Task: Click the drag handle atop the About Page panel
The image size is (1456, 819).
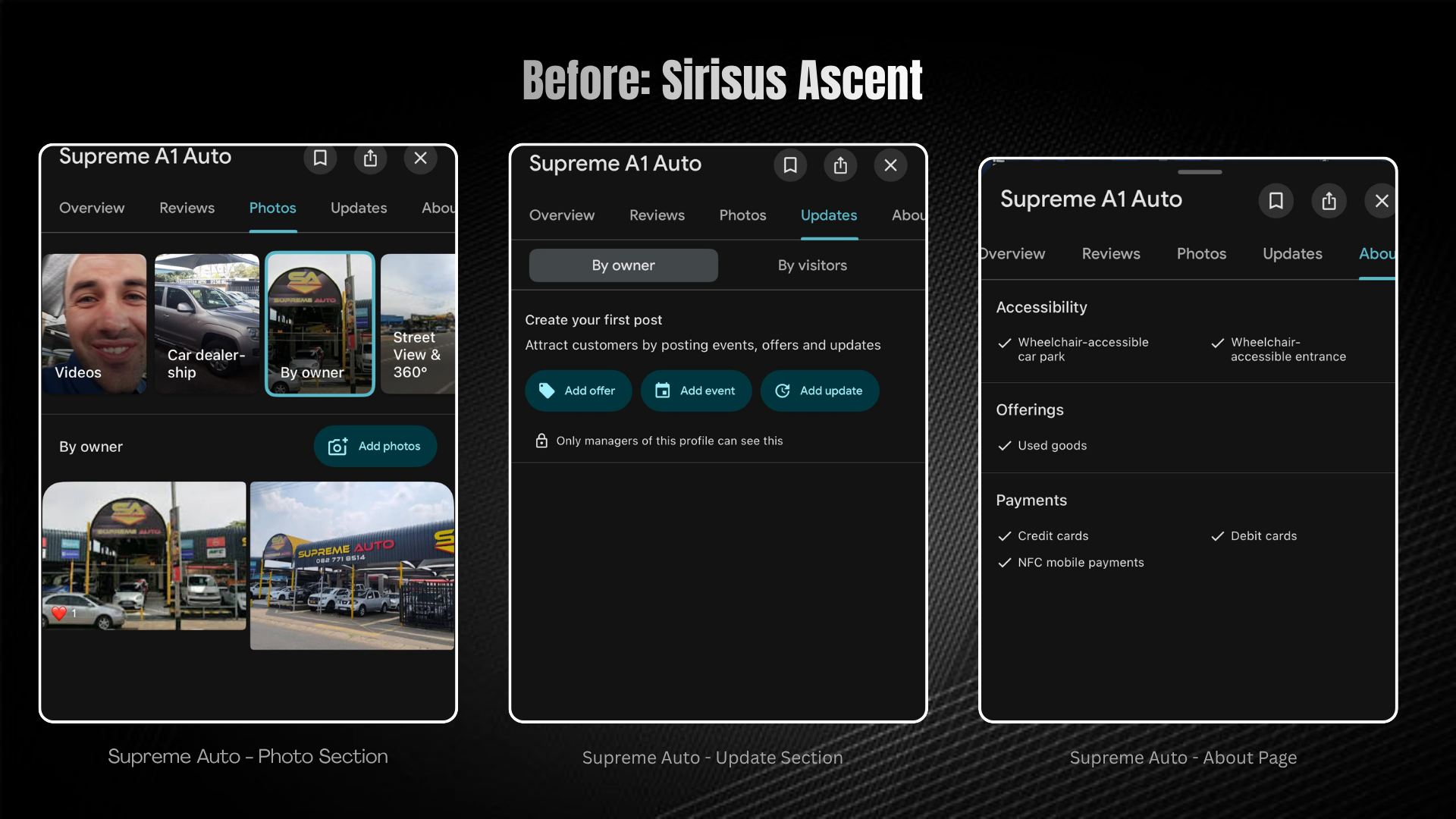Action: click(x=1200, y=172)
